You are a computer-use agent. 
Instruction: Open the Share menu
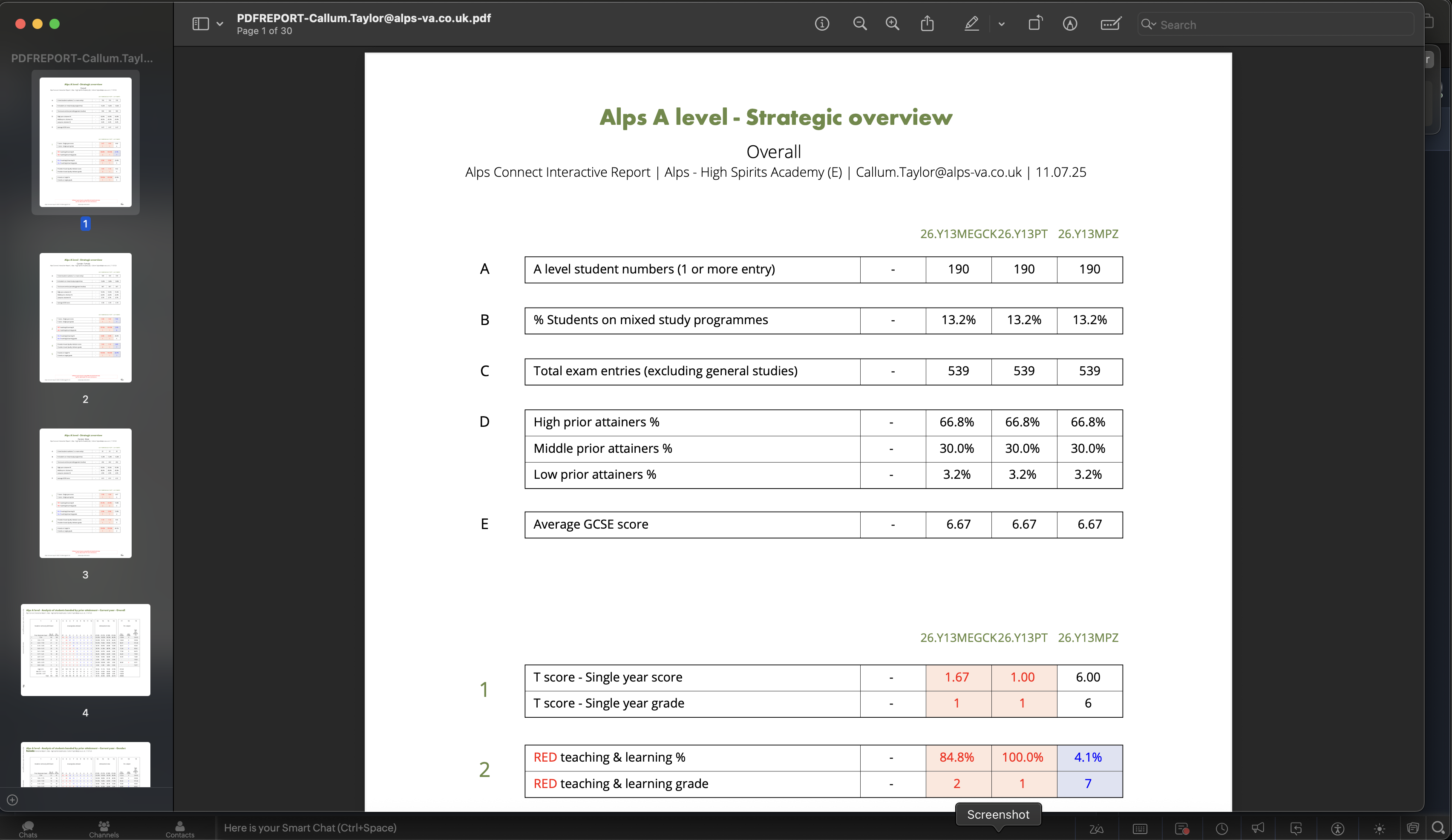[927, 23]
